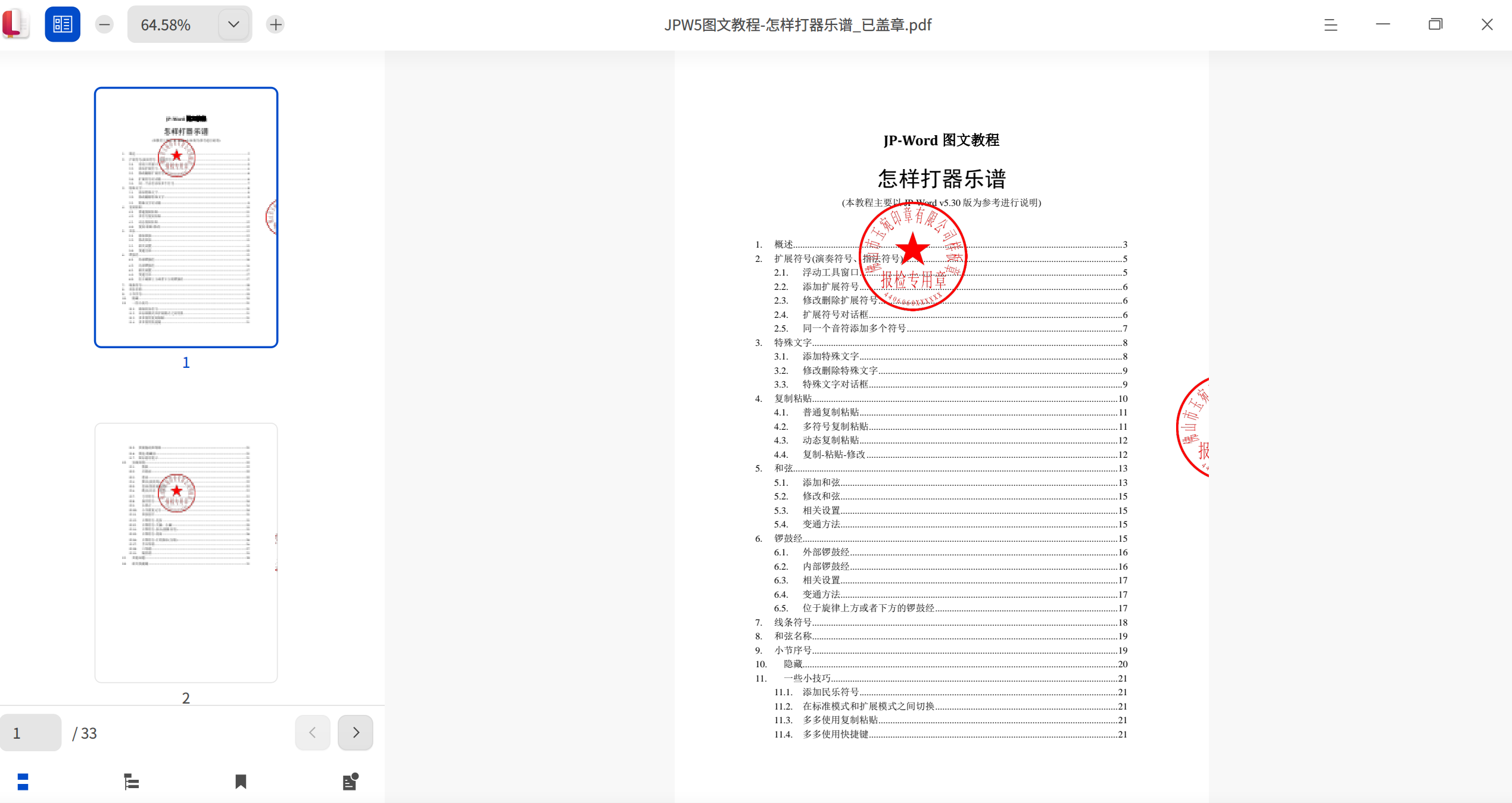Click TOC entry '5.1. 添加和弦'
Viewport: 1512px width, 803px height.
click(950, 483)
